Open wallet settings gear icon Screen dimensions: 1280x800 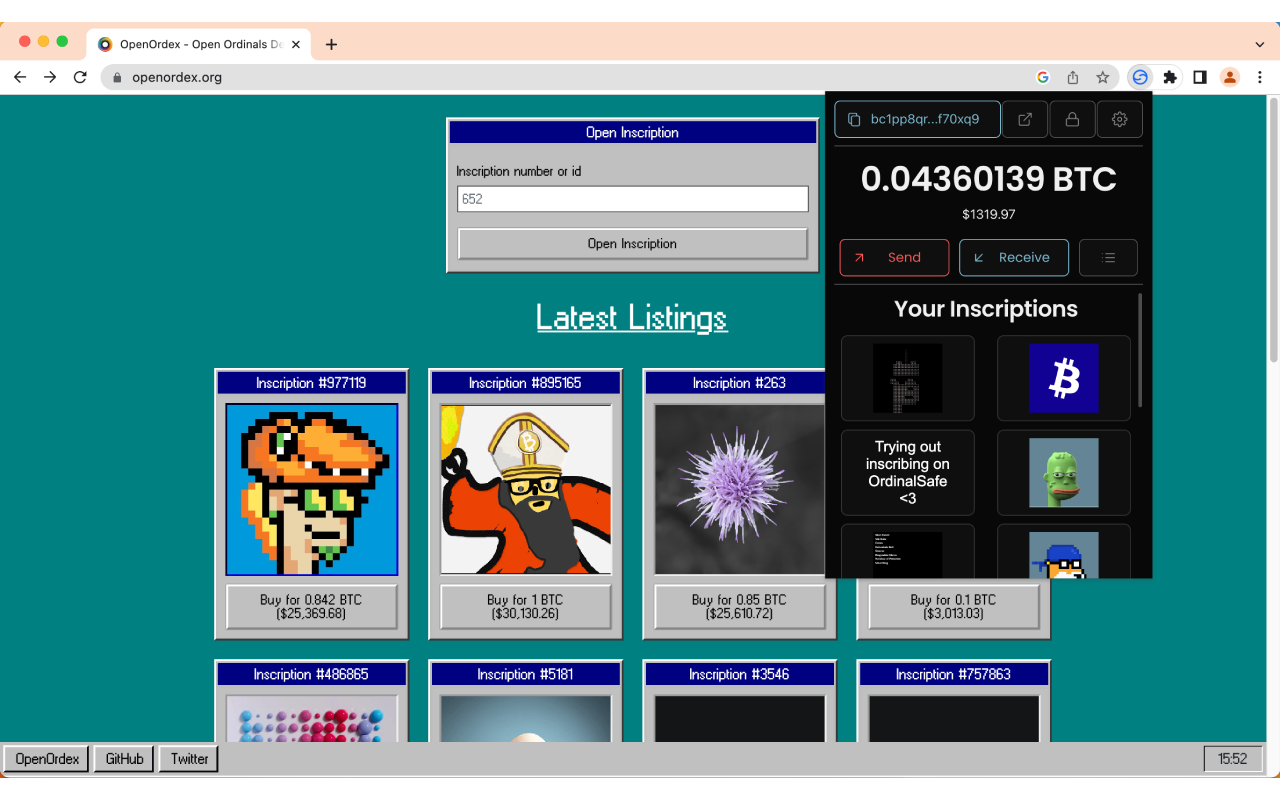1119,119
